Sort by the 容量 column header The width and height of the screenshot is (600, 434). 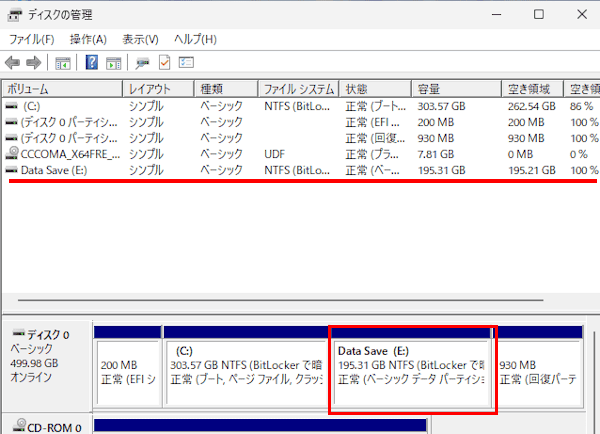point(457,89)
